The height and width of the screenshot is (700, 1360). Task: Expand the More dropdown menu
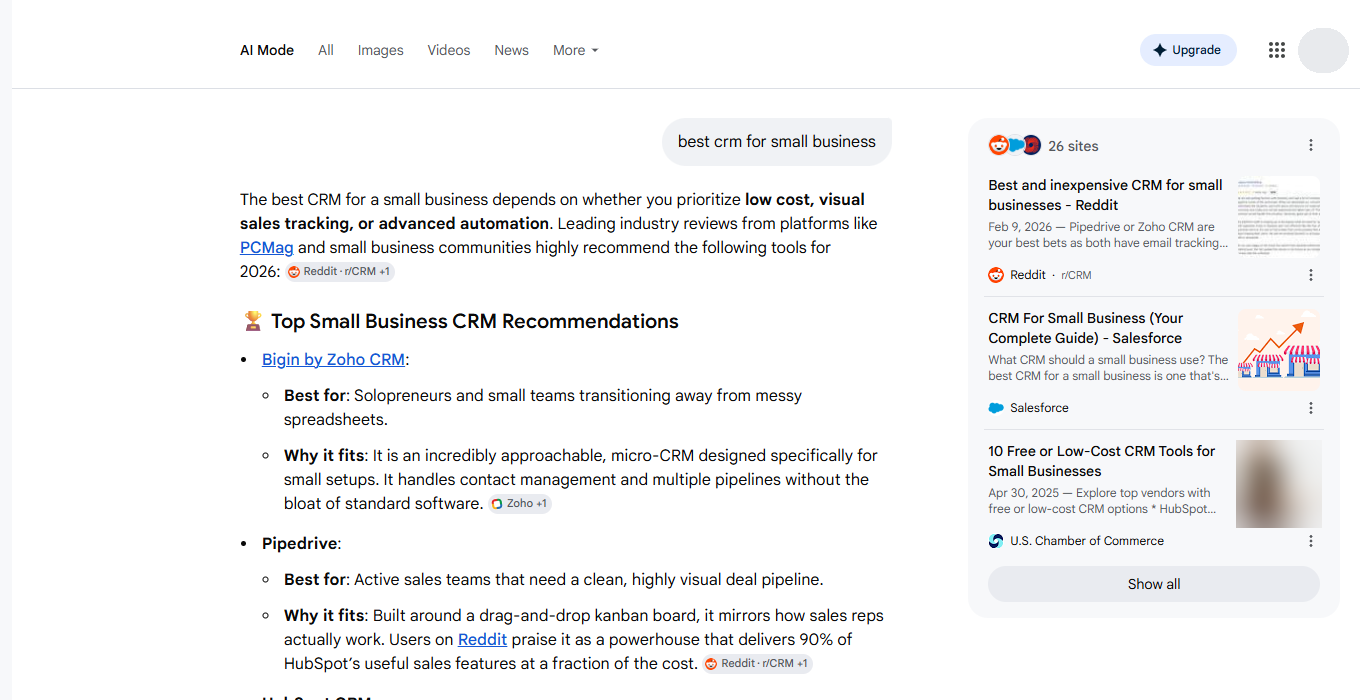[576, 50]
